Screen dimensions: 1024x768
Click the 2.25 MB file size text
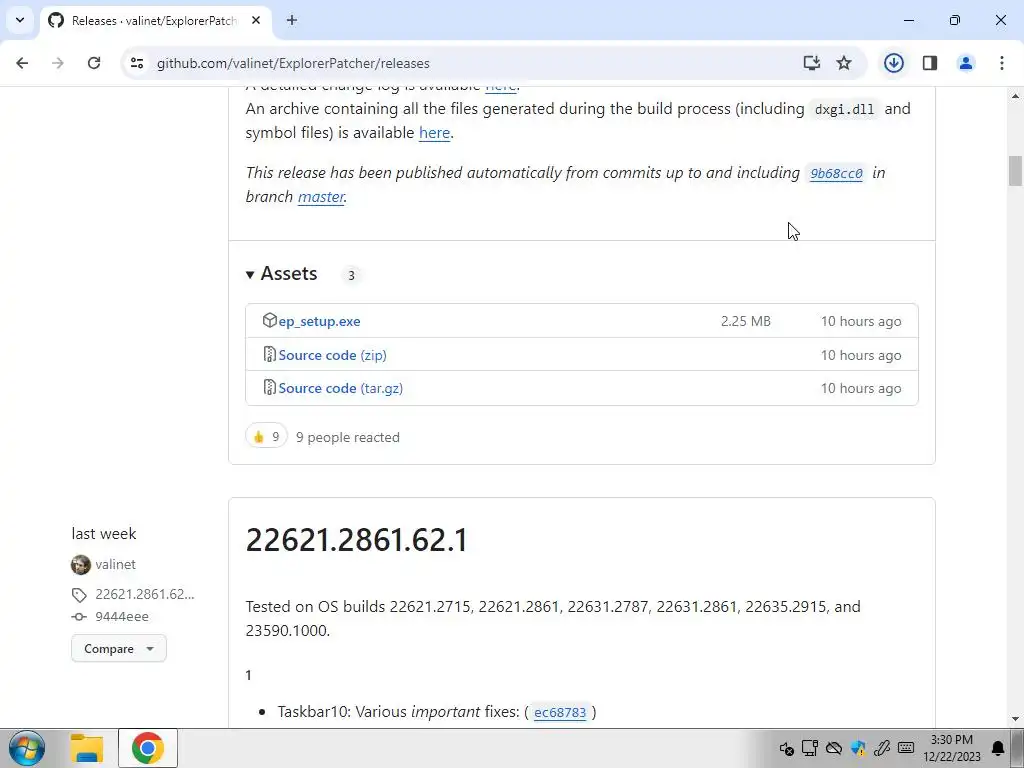[x=746, y=321]
